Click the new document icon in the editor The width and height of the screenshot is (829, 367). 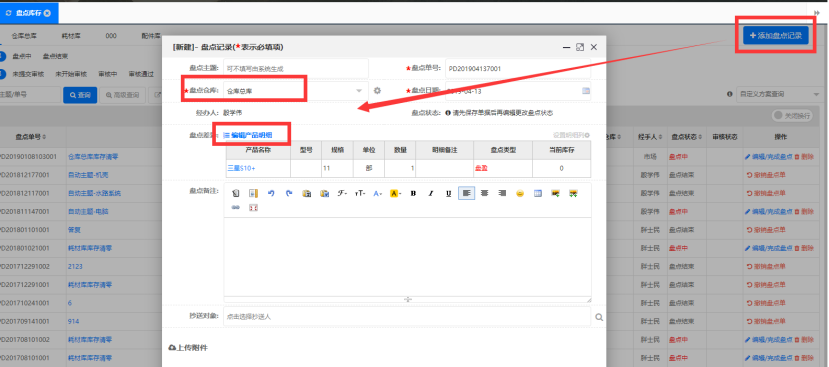click(236, 194)
